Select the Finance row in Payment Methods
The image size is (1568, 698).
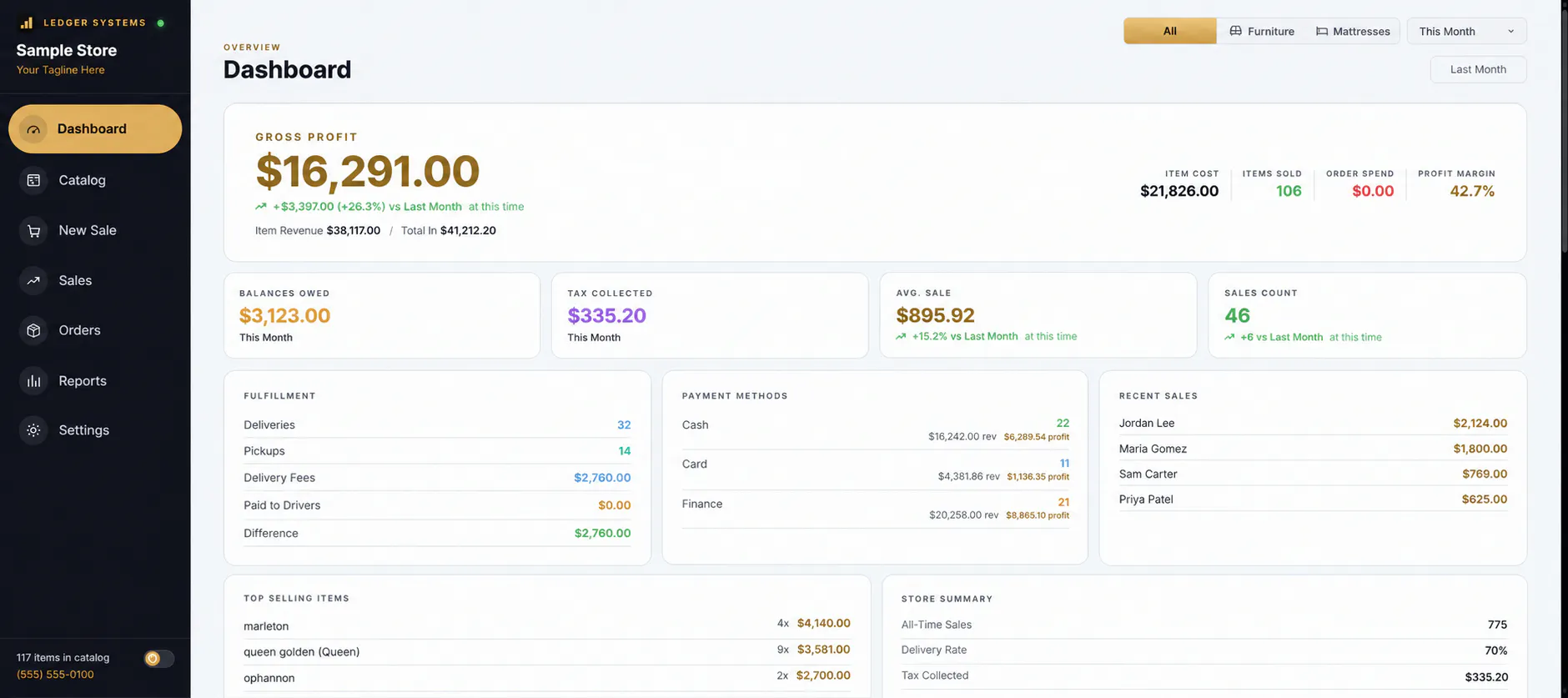click(x=875, y=508)
